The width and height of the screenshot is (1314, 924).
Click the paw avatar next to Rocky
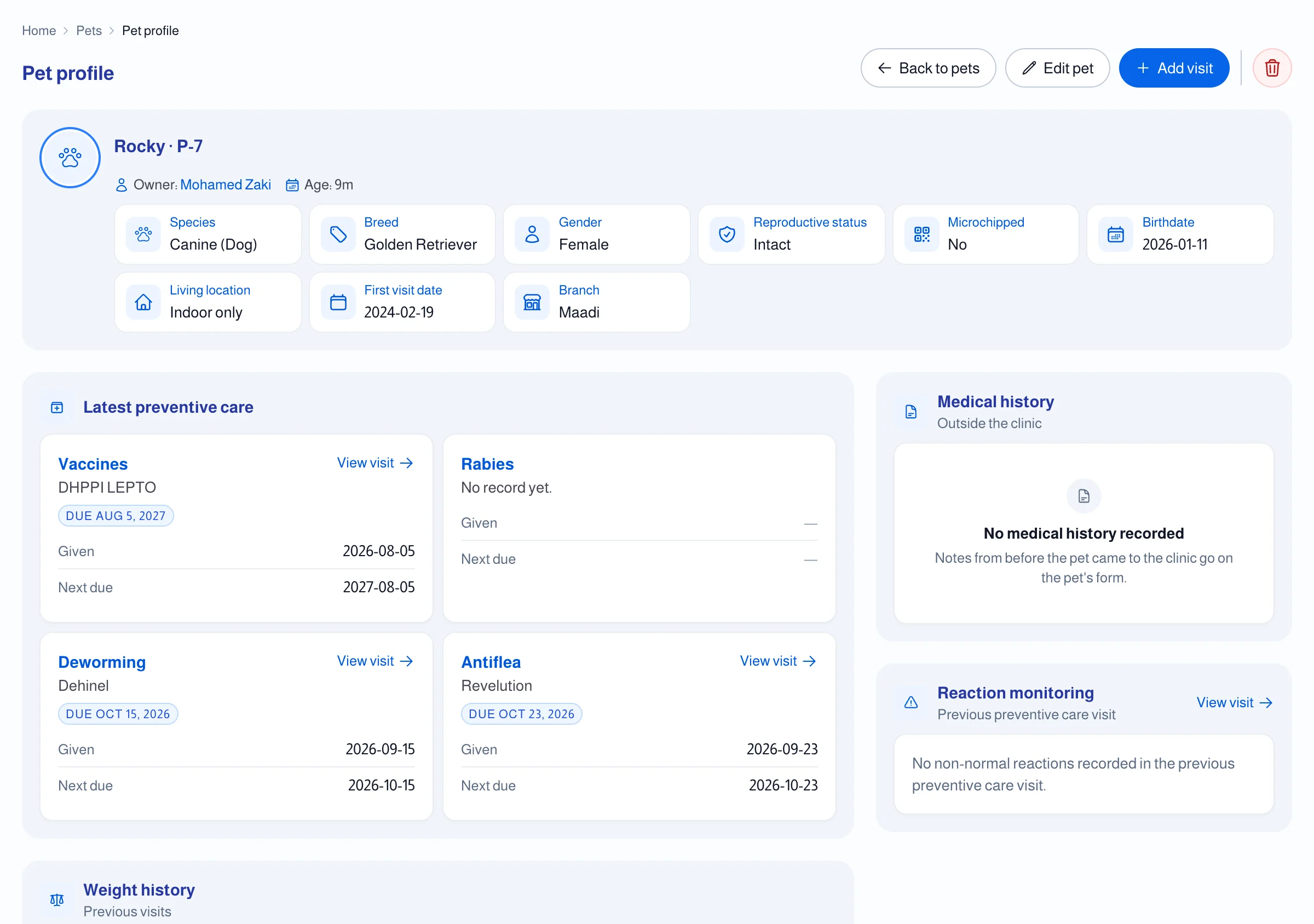(70, 157)
